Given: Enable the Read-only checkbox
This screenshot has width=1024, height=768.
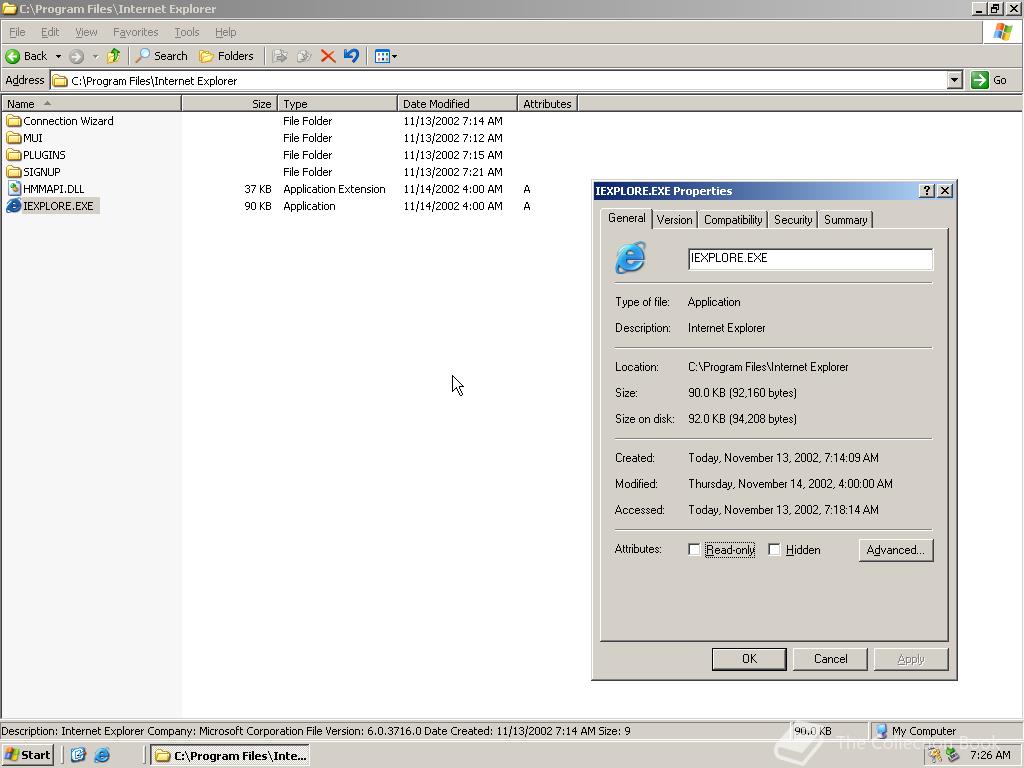Looking at the screenshot, I should click(x=694, y=550).
